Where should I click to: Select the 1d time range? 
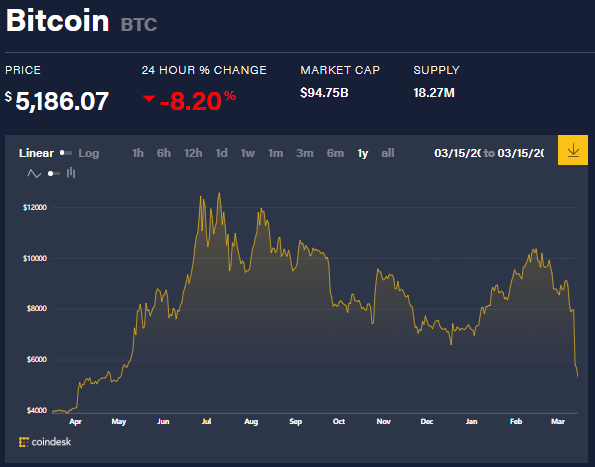point(222,153)
